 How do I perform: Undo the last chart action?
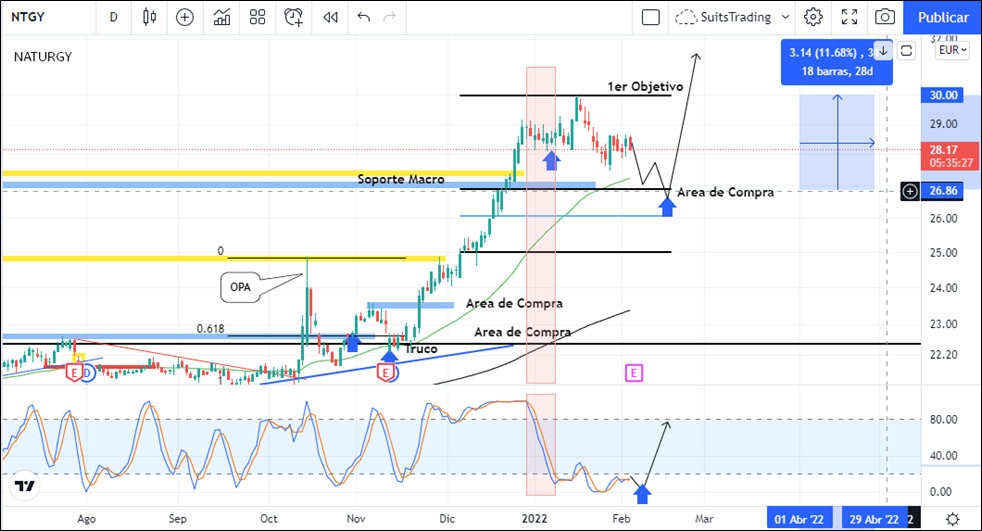point(363,17)
